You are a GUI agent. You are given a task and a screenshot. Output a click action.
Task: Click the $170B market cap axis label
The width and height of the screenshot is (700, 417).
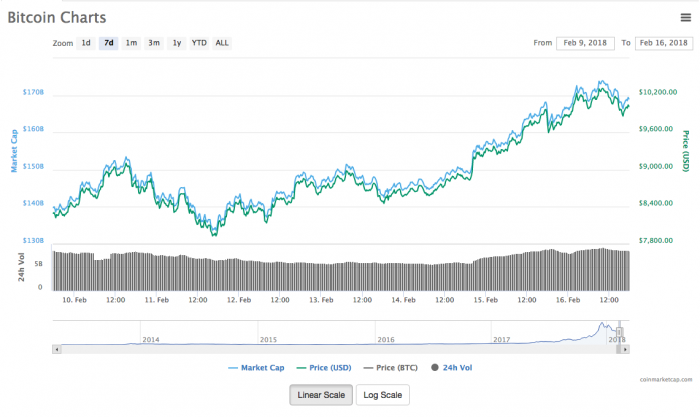click(33, 92)
